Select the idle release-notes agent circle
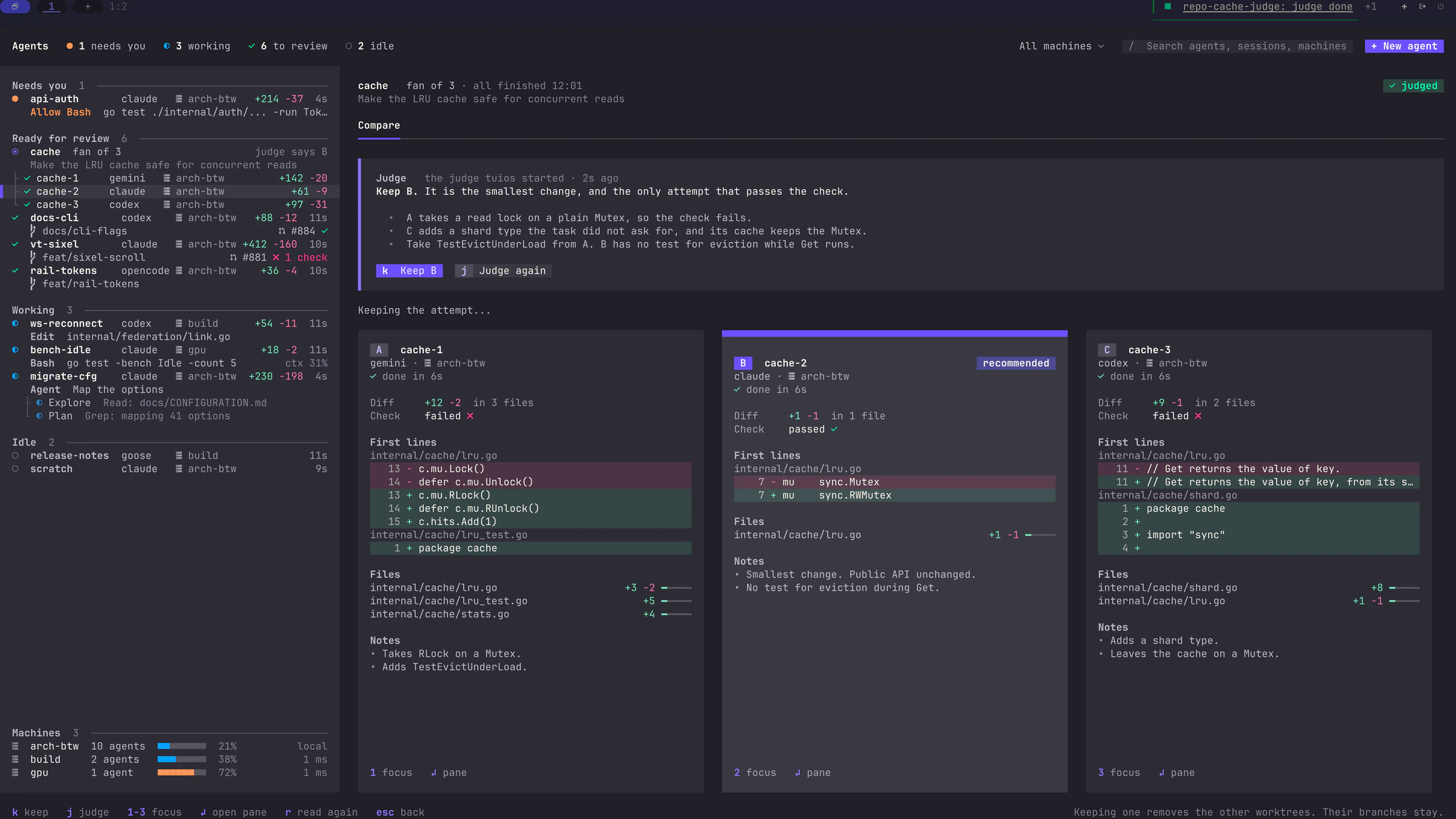Screen dimensions: 1456x819 [x=15, y=456]
